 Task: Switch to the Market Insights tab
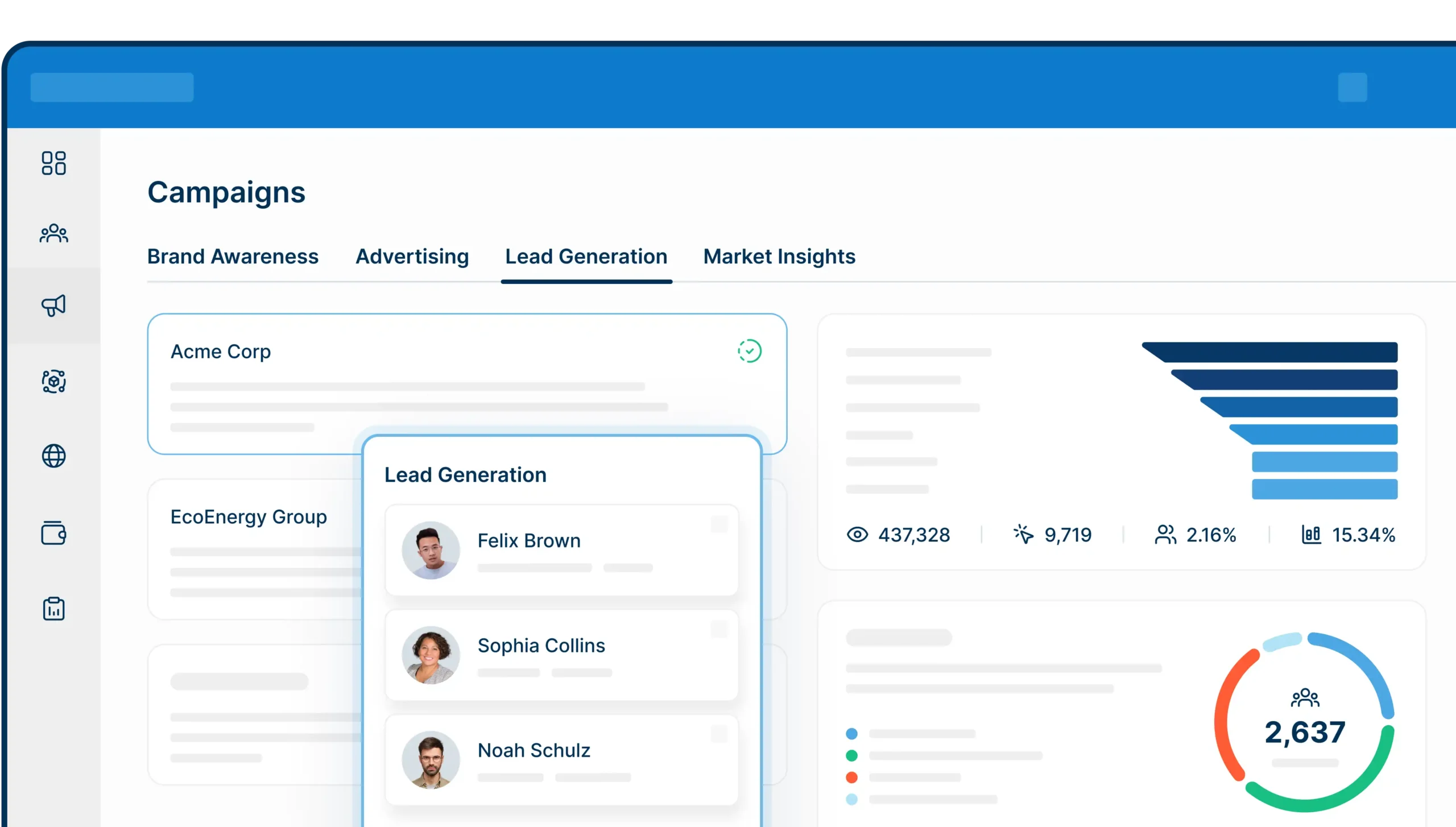tap(779, 257)
